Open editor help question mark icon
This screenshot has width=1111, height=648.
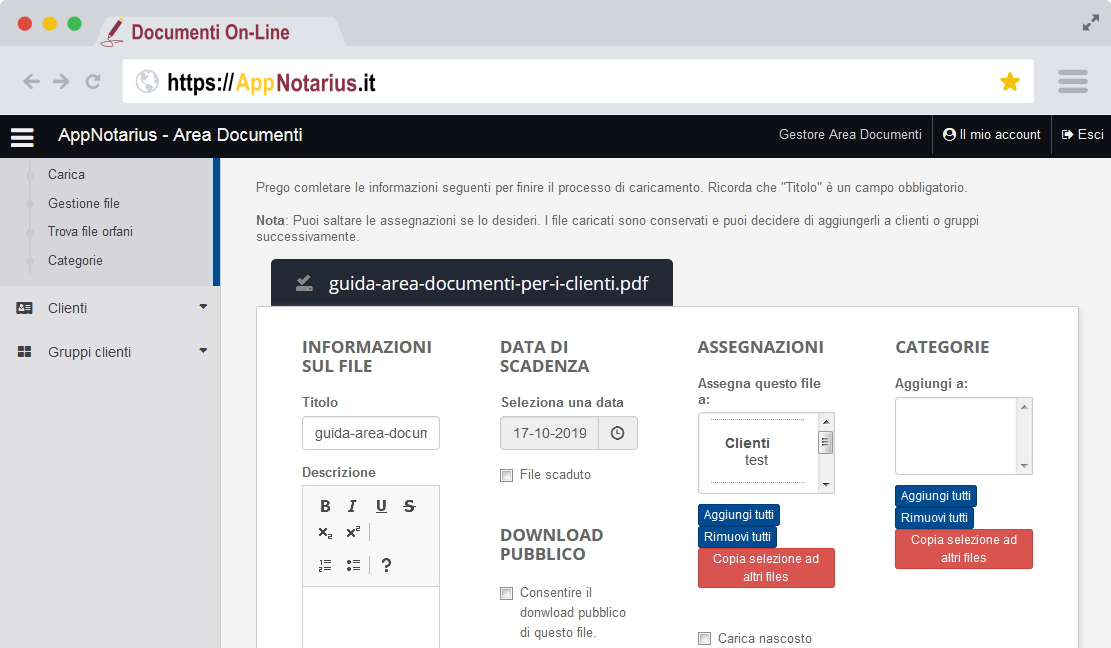[387, 565]
